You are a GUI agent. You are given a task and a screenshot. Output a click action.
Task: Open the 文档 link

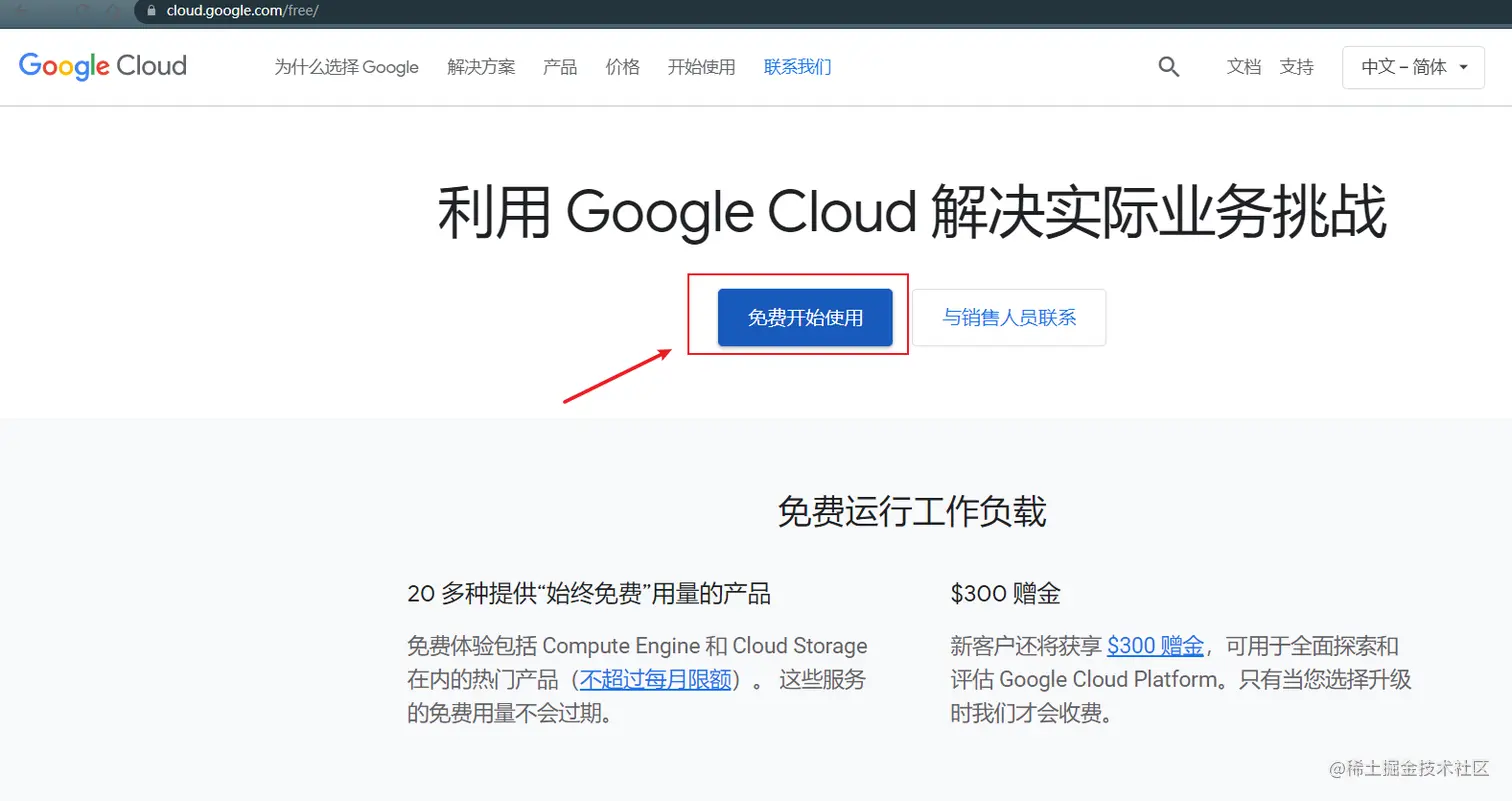pos(1244,67)
